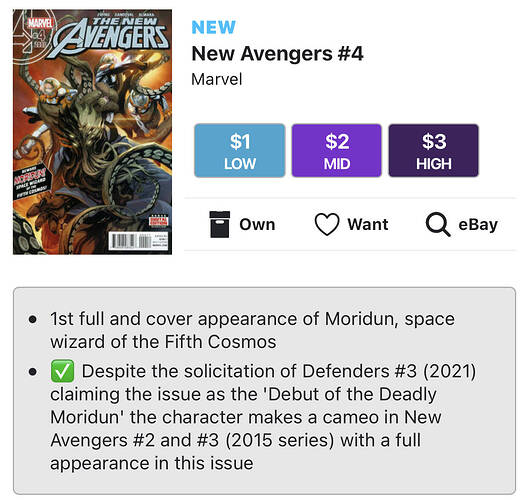Click the first Moridun appearance note
This screenshot has width=528, height=500.
pyautogui.click(x=252, y=330)
